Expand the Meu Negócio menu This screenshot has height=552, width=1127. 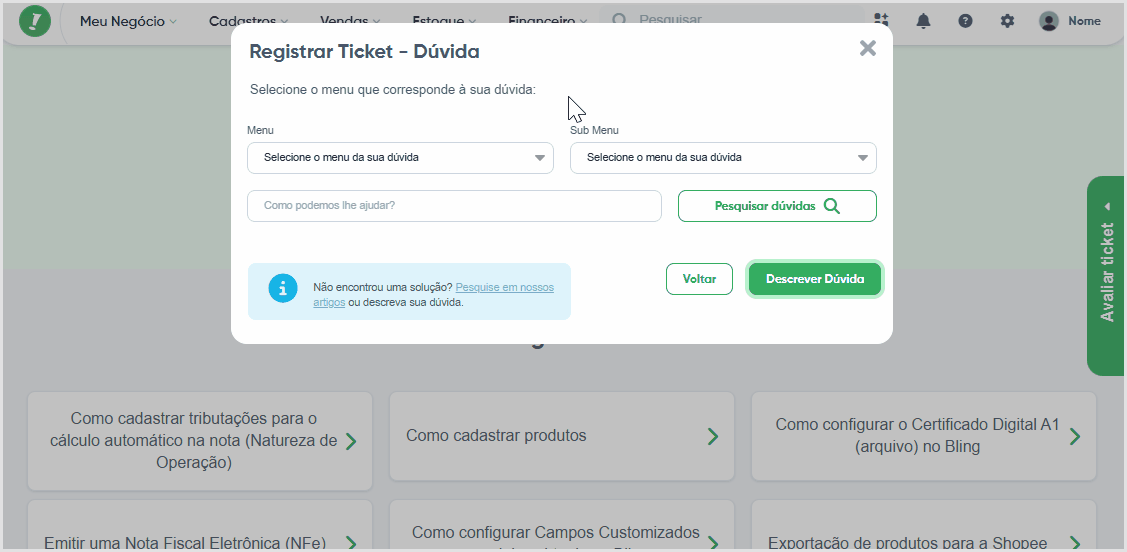(128, 22)
